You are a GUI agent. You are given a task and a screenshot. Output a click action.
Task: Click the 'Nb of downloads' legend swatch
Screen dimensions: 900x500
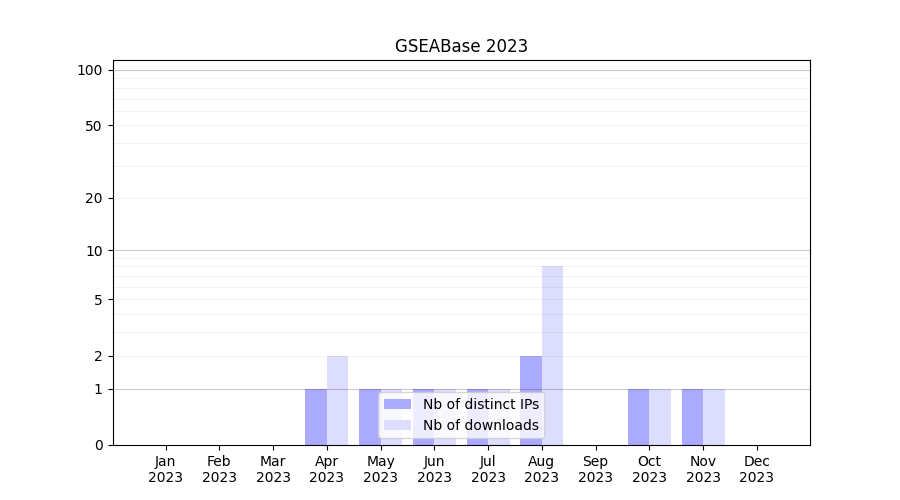point(397,425)
